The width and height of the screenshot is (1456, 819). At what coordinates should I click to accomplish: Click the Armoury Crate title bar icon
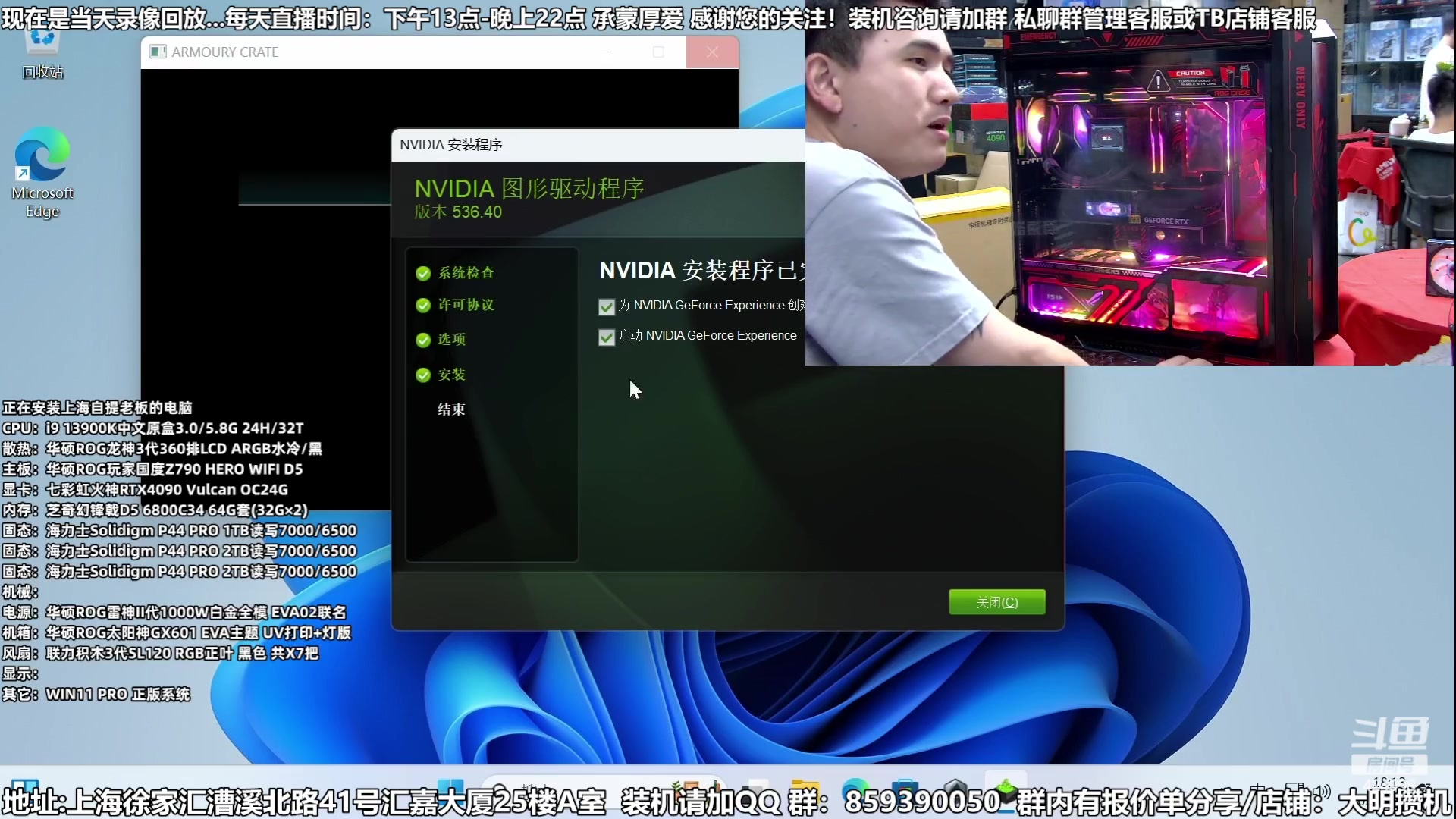158,52
